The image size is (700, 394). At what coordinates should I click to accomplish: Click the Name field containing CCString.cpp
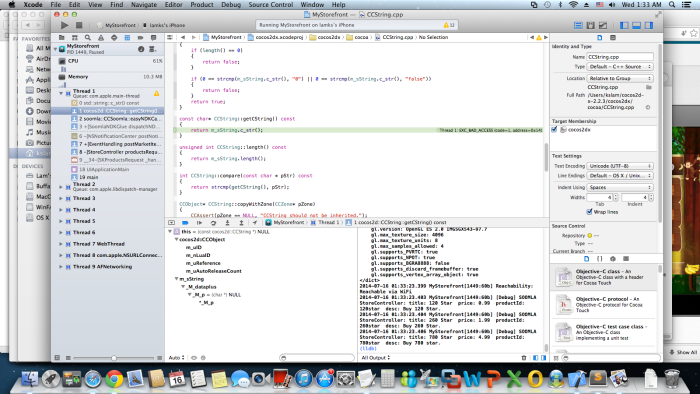(620, 57)
